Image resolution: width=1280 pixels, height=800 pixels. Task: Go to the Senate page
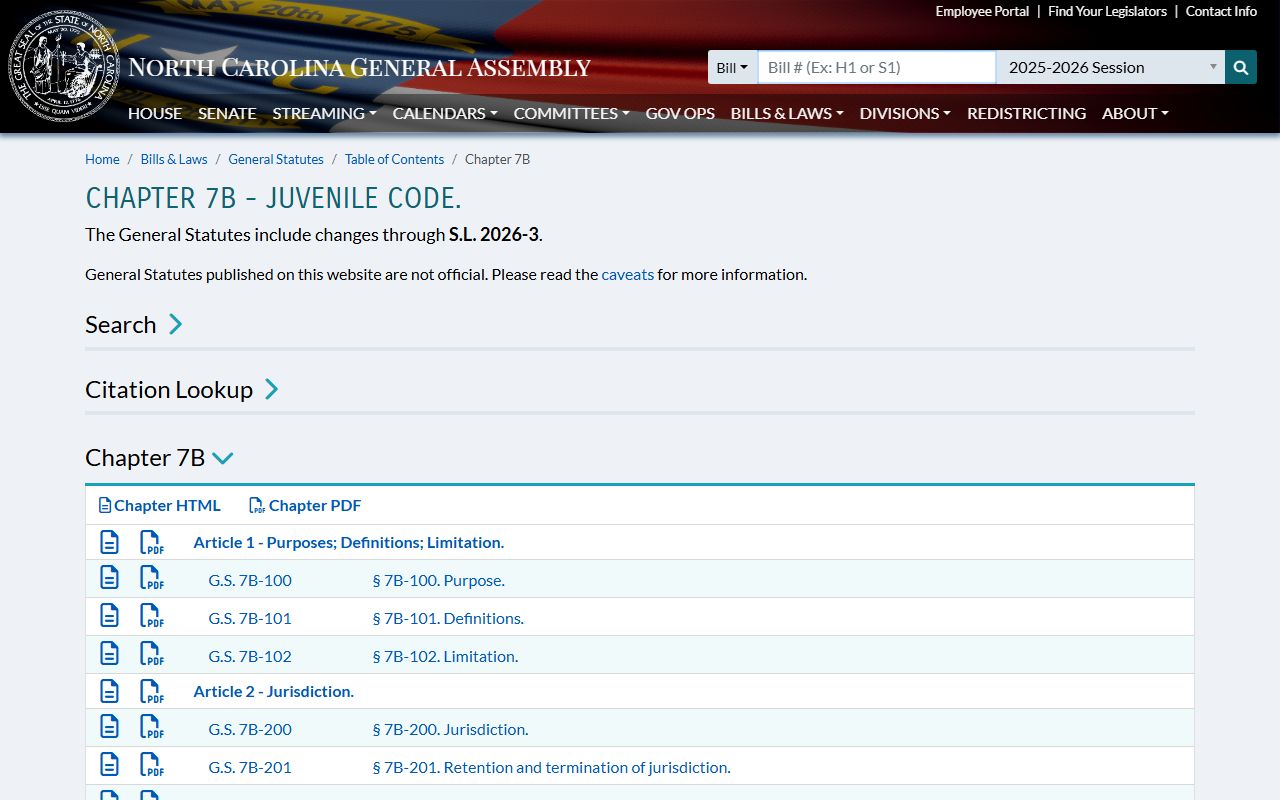227,113
